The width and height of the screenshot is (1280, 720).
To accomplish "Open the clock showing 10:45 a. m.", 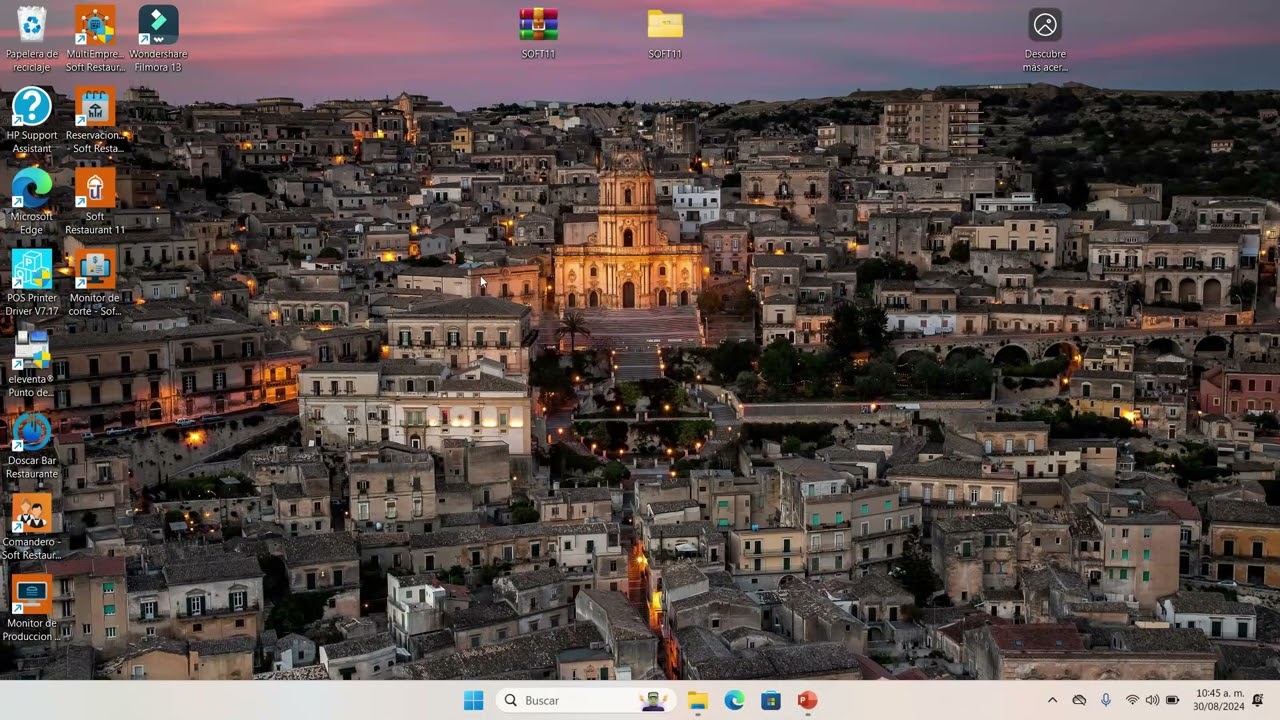I will 1219,700.
